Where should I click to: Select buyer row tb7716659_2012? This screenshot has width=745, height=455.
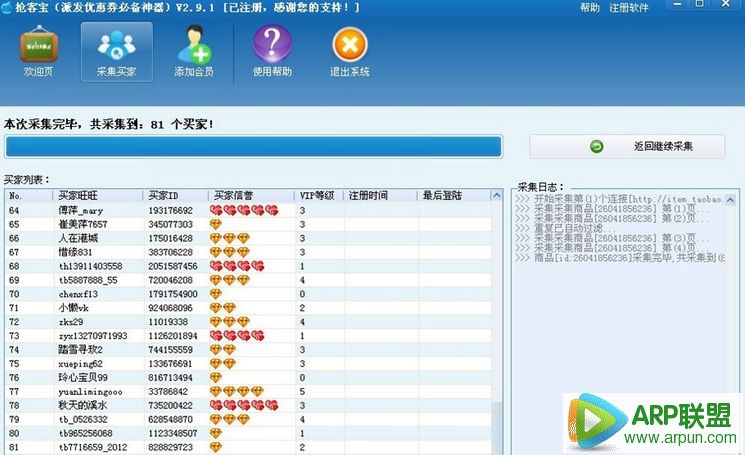(x=248, y=447)
